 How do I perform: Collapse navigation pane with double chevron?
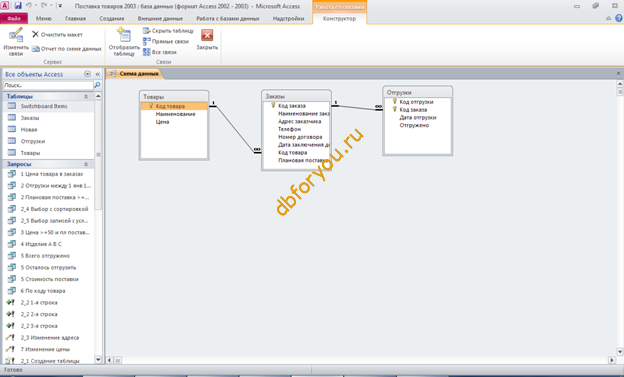98,74
